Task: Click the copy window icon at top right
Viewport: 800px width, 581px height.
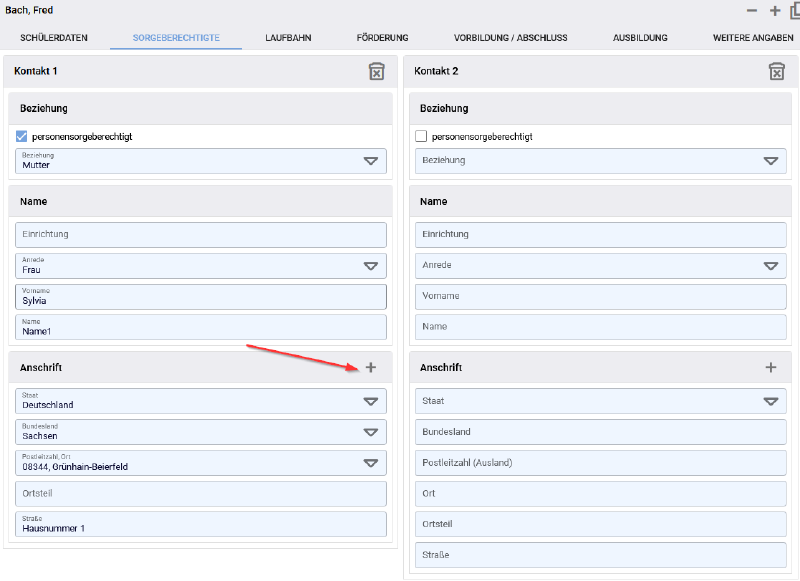Action: [x=795, y=10]
